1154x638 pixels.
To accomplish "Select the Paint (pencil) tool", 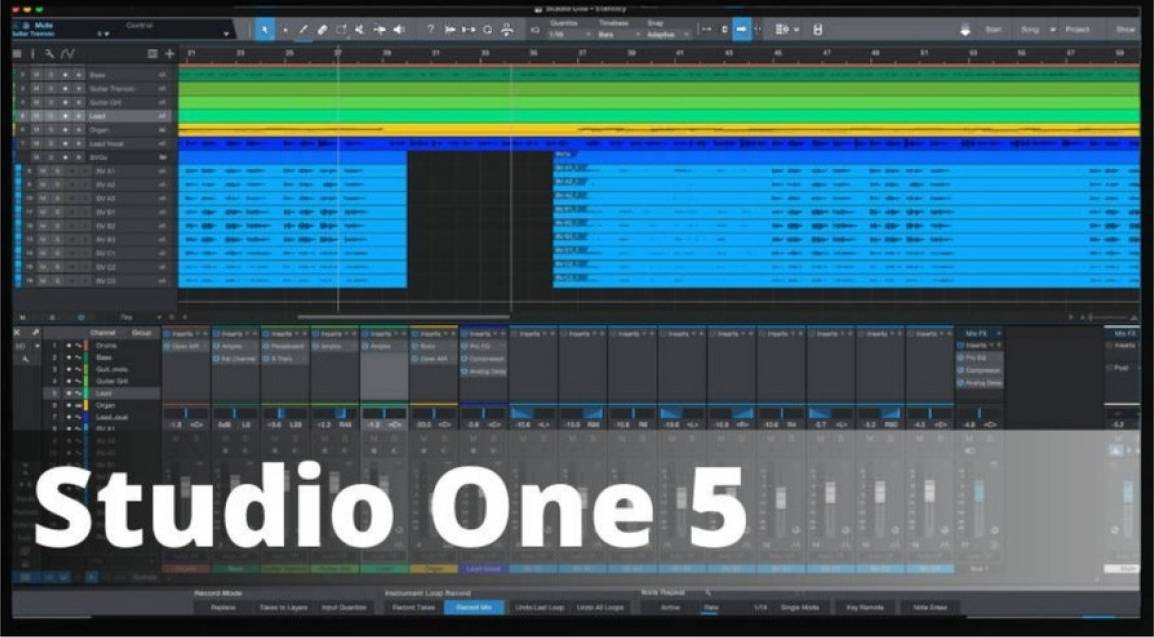I will 303,29.
